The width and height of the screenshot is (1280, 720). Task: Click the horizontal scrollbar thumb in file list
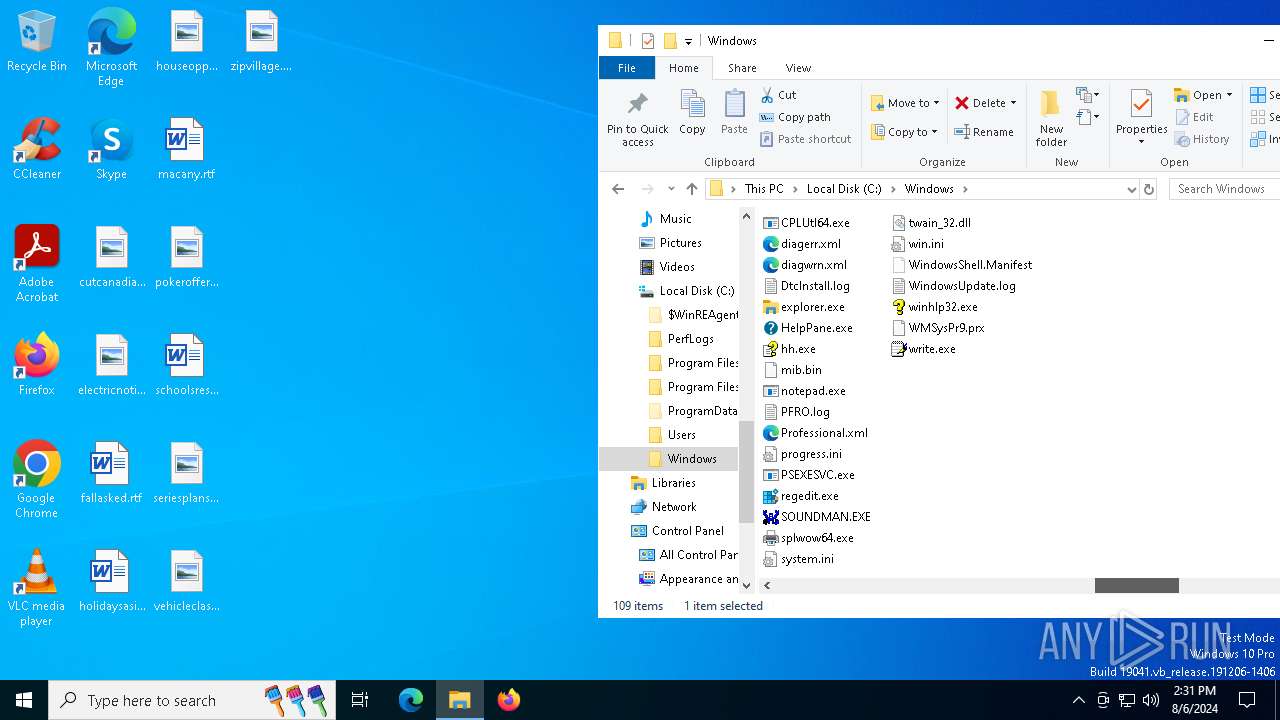1137,586
